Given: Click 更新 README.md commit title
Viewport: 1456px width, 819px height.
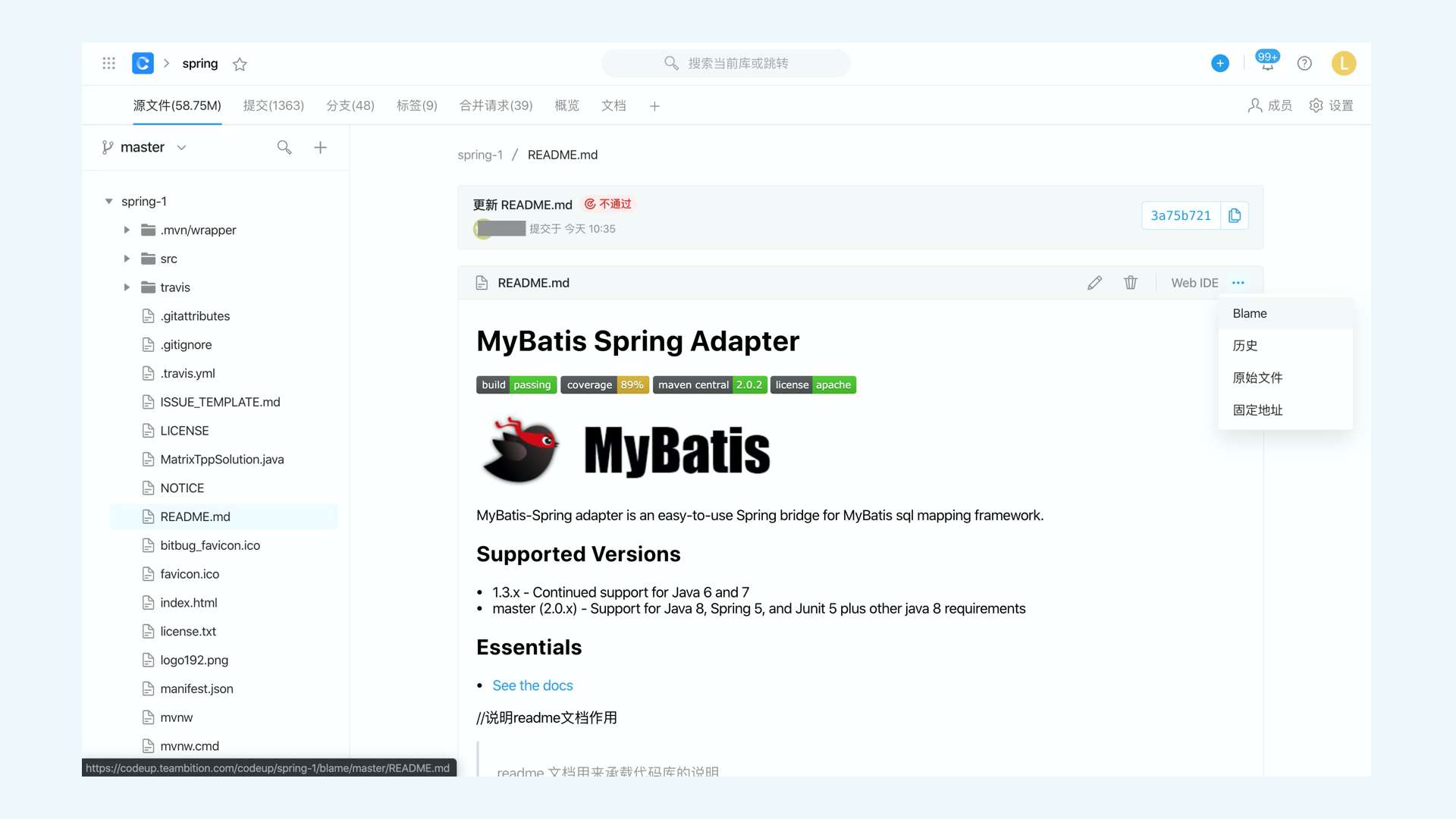Looking at the screenshot, I should tap(522, 205).
